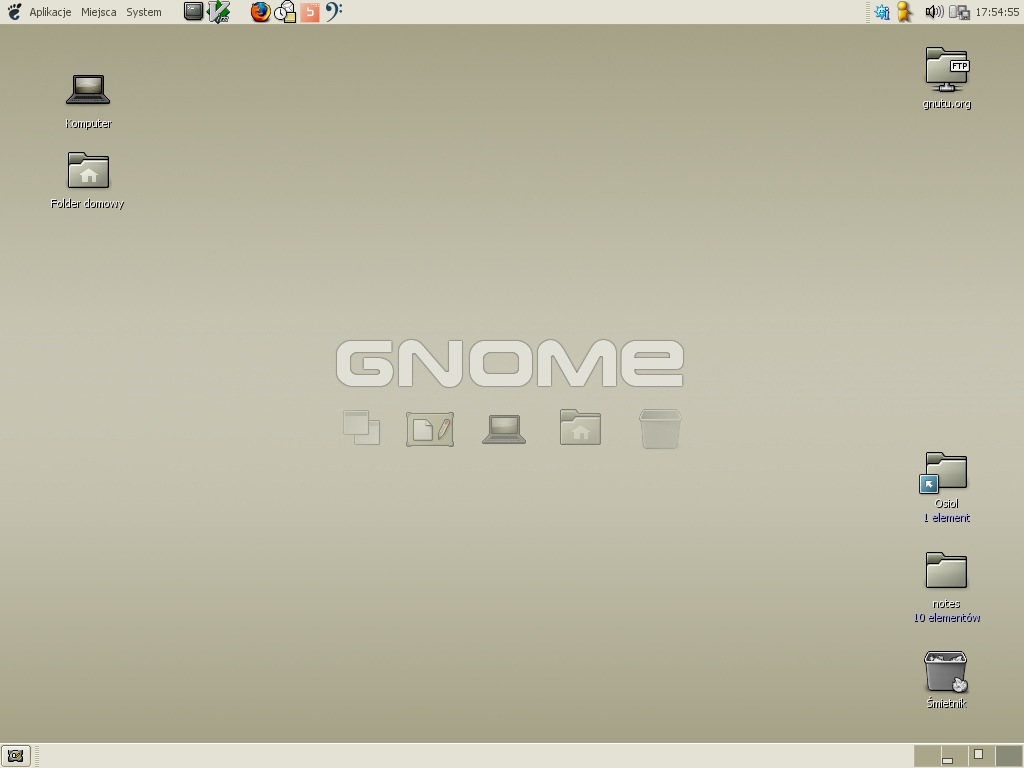Open the Aplikacje menu

(x=50, y=12)
